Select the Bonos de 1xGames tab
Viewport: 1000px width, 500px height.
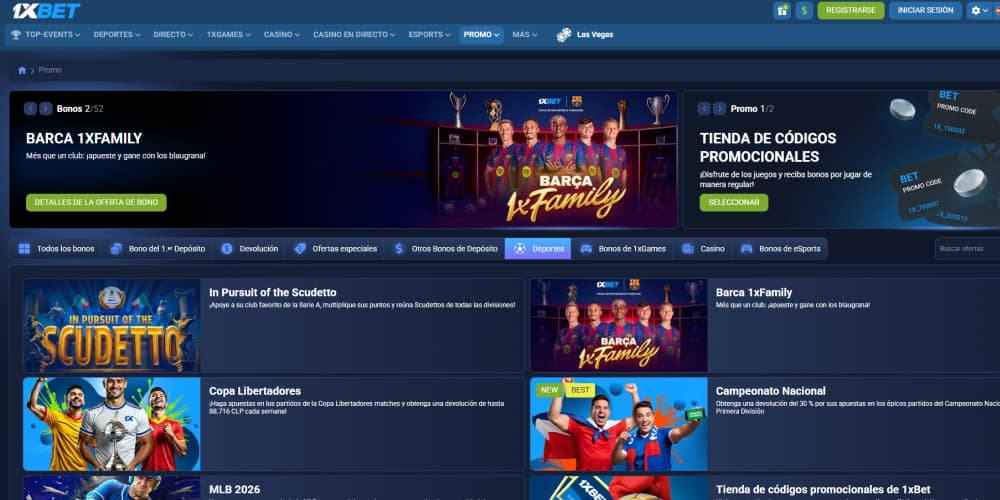tap(622, 249)
